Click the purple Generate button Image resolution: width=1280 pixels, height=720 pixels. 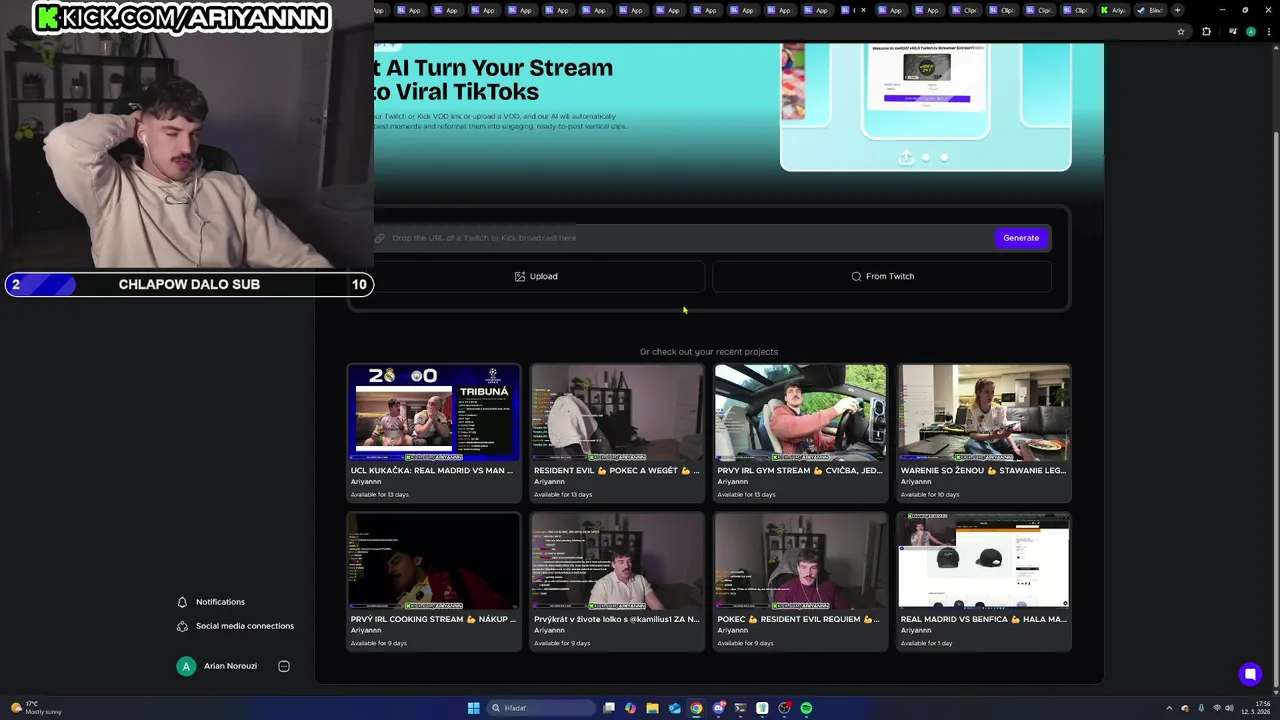[x=1021, y=238]
